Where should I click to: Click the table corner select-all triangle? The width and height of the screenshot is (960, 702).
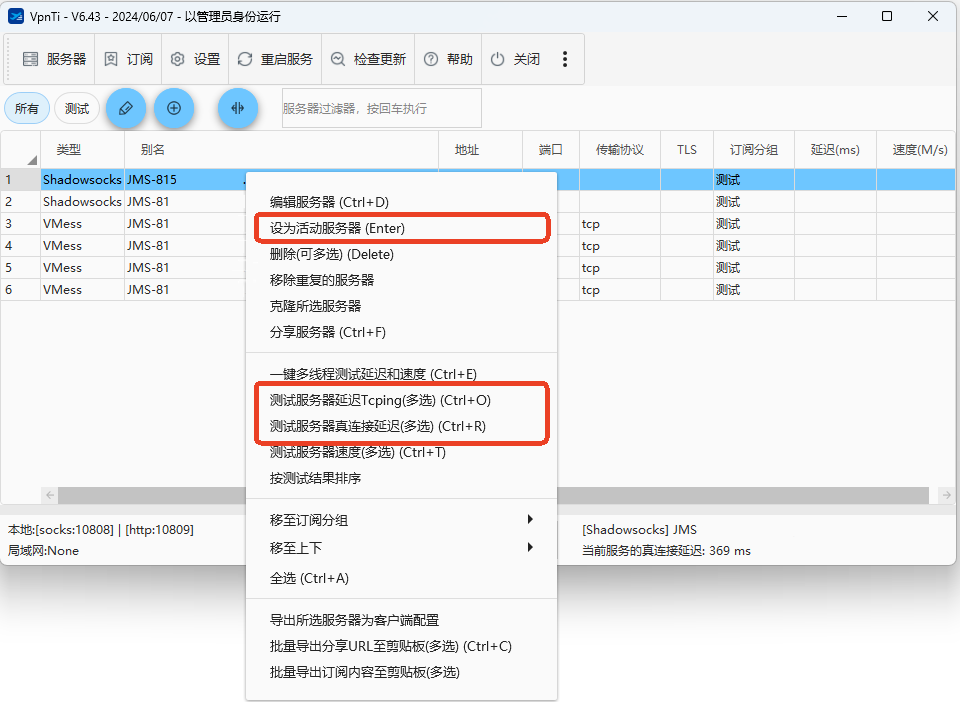(x=31, y=160)
